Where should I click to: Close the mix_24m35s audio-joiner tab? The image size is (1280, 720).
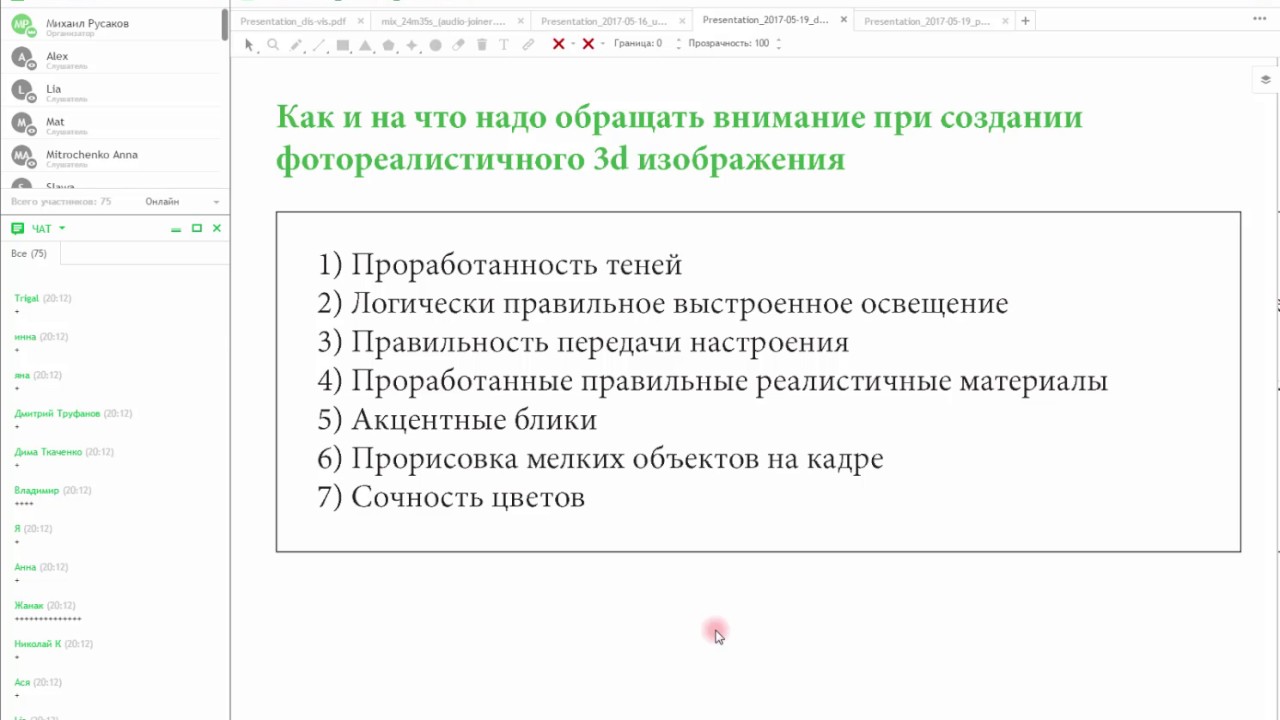520,21
